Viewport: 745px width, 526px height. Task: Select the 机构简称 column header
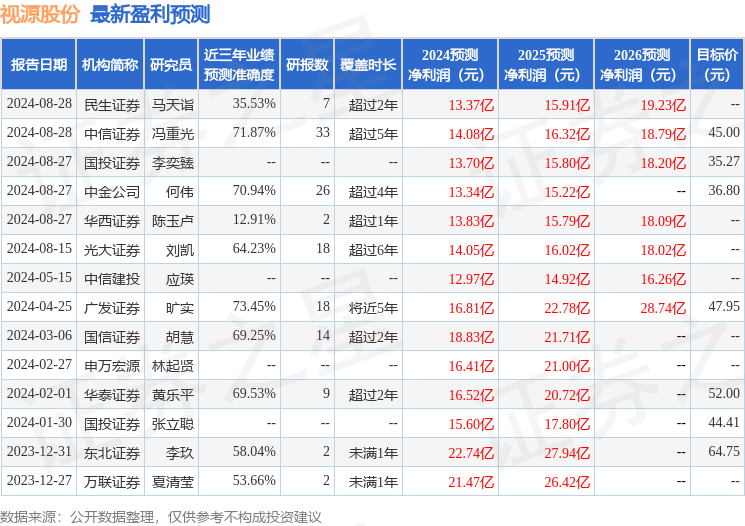tap(110, 65)
